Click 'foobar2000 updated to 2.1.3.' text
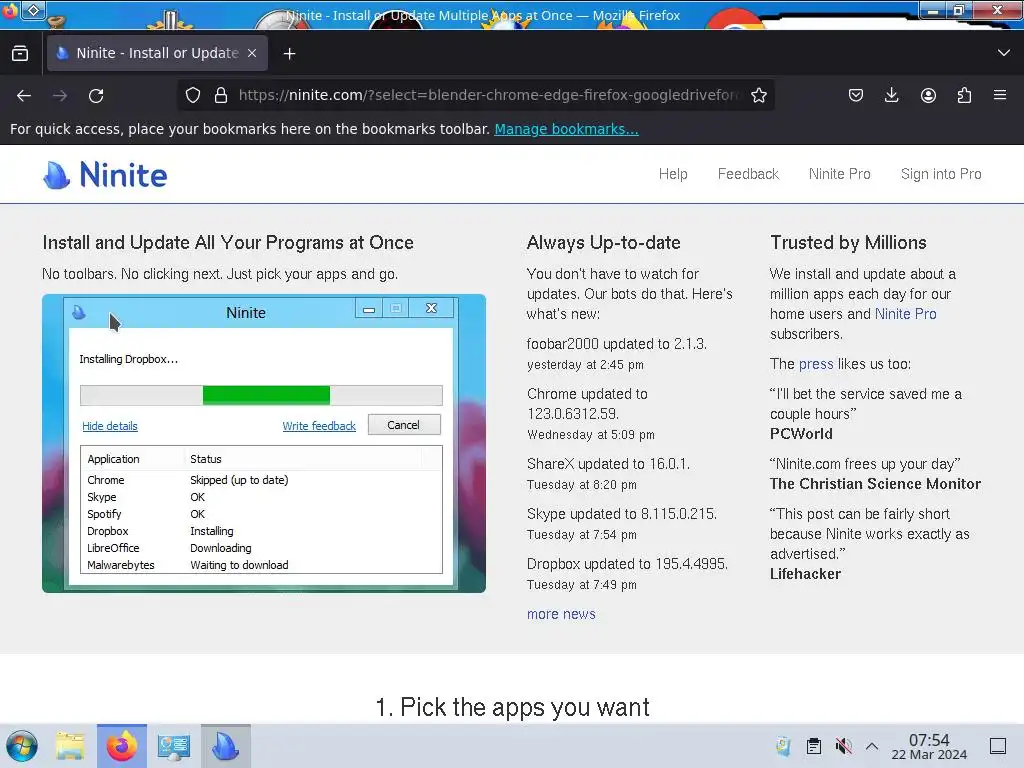Image resolution: width=1024 pixels, height=768 pixels. tap(616, 344)
